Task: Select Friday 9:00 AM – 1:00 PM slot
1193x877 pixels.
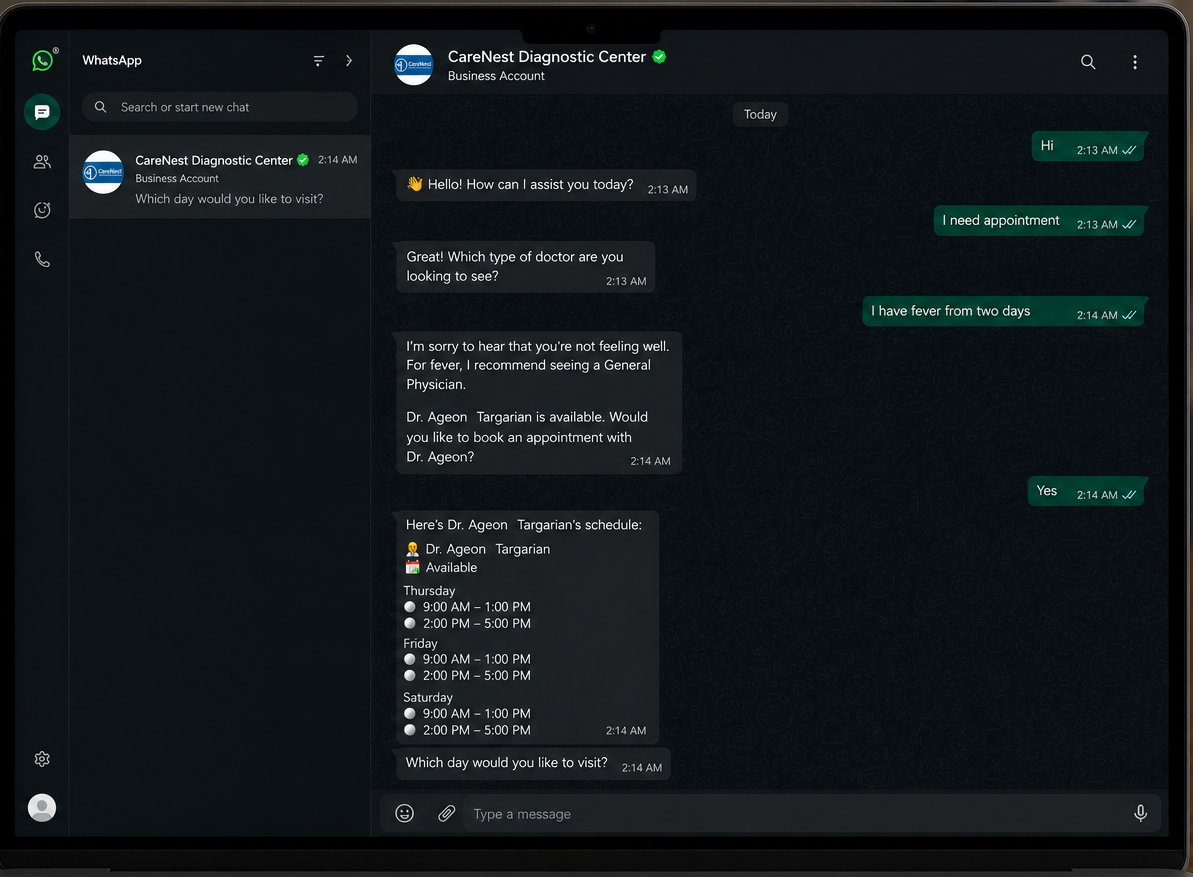Action: tap(467, 659)
